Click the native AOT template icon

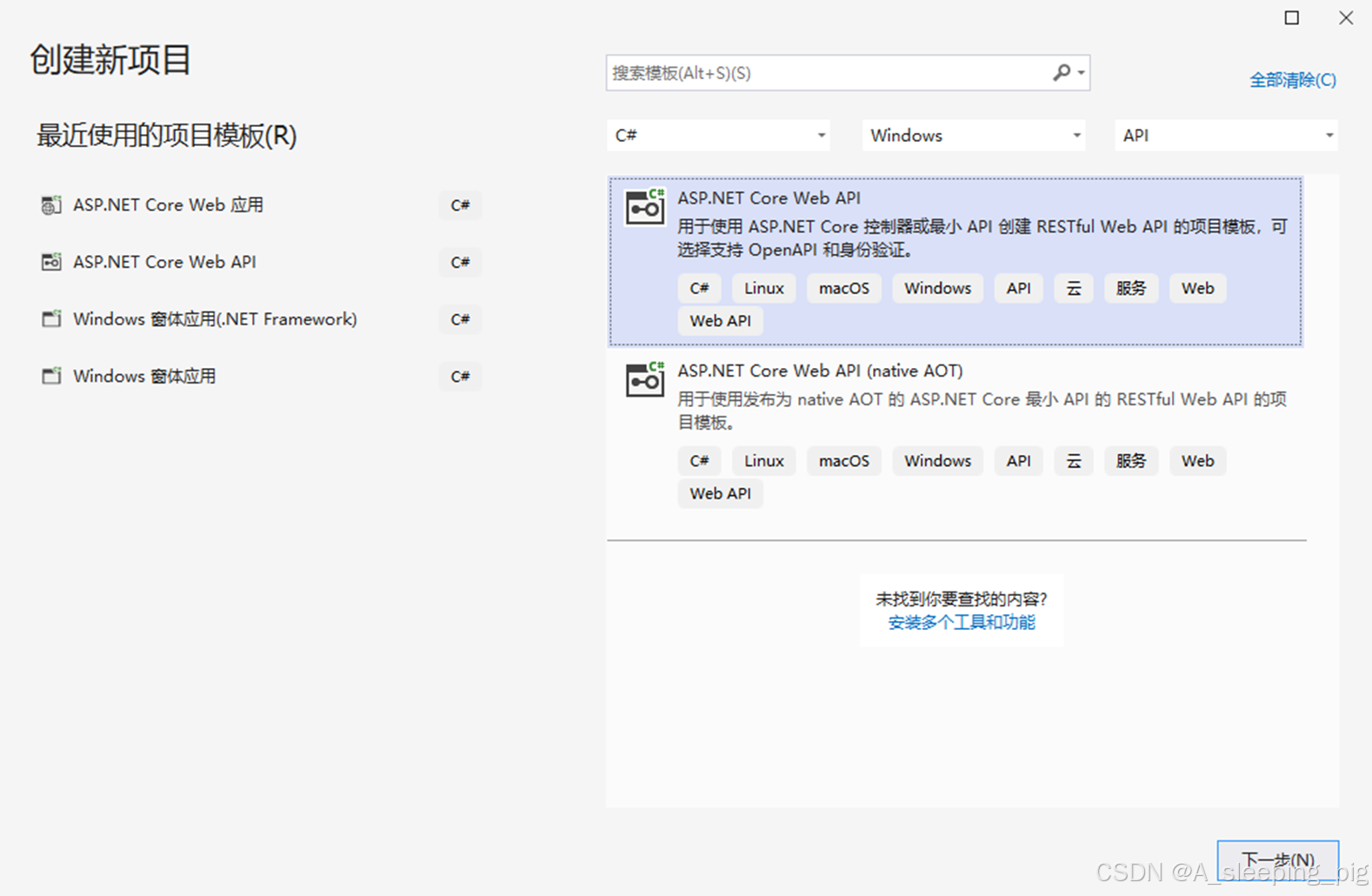645,380
